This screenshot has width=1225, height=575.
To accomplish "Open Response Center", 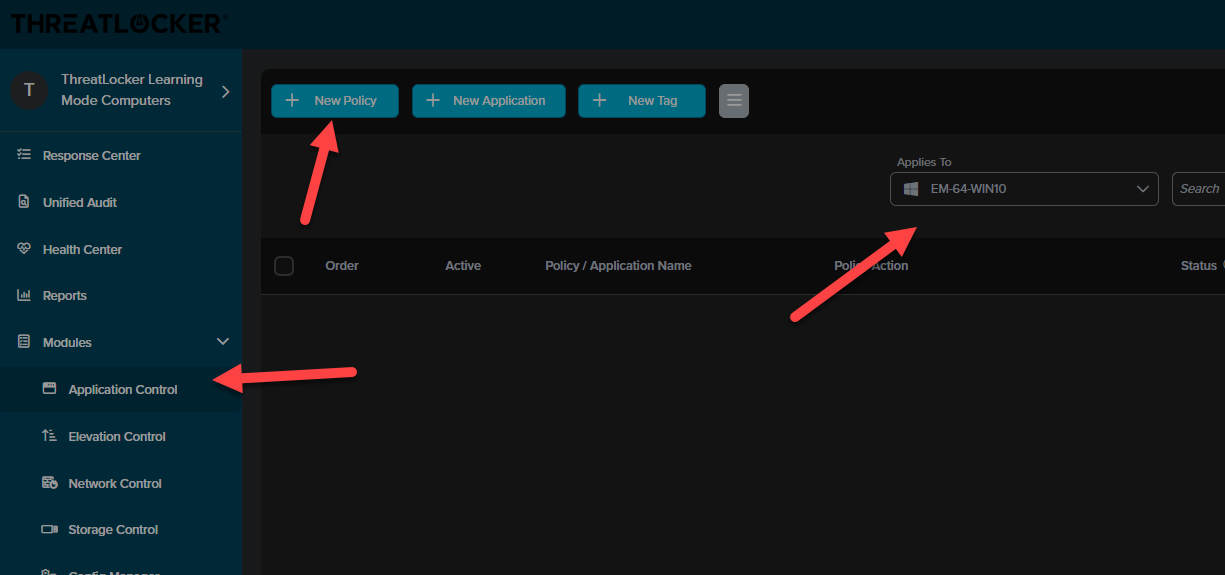I will [x=91, y=155].
